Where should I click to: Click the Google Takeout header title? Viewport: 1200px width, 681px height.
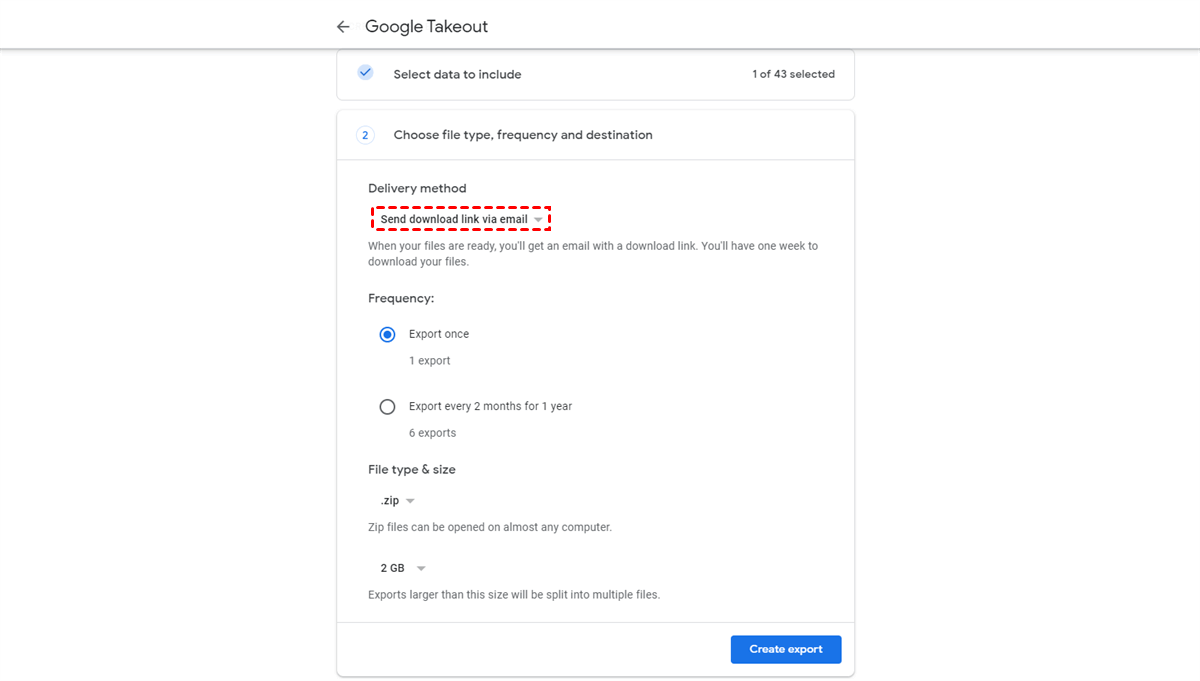(x=427, y=26)
